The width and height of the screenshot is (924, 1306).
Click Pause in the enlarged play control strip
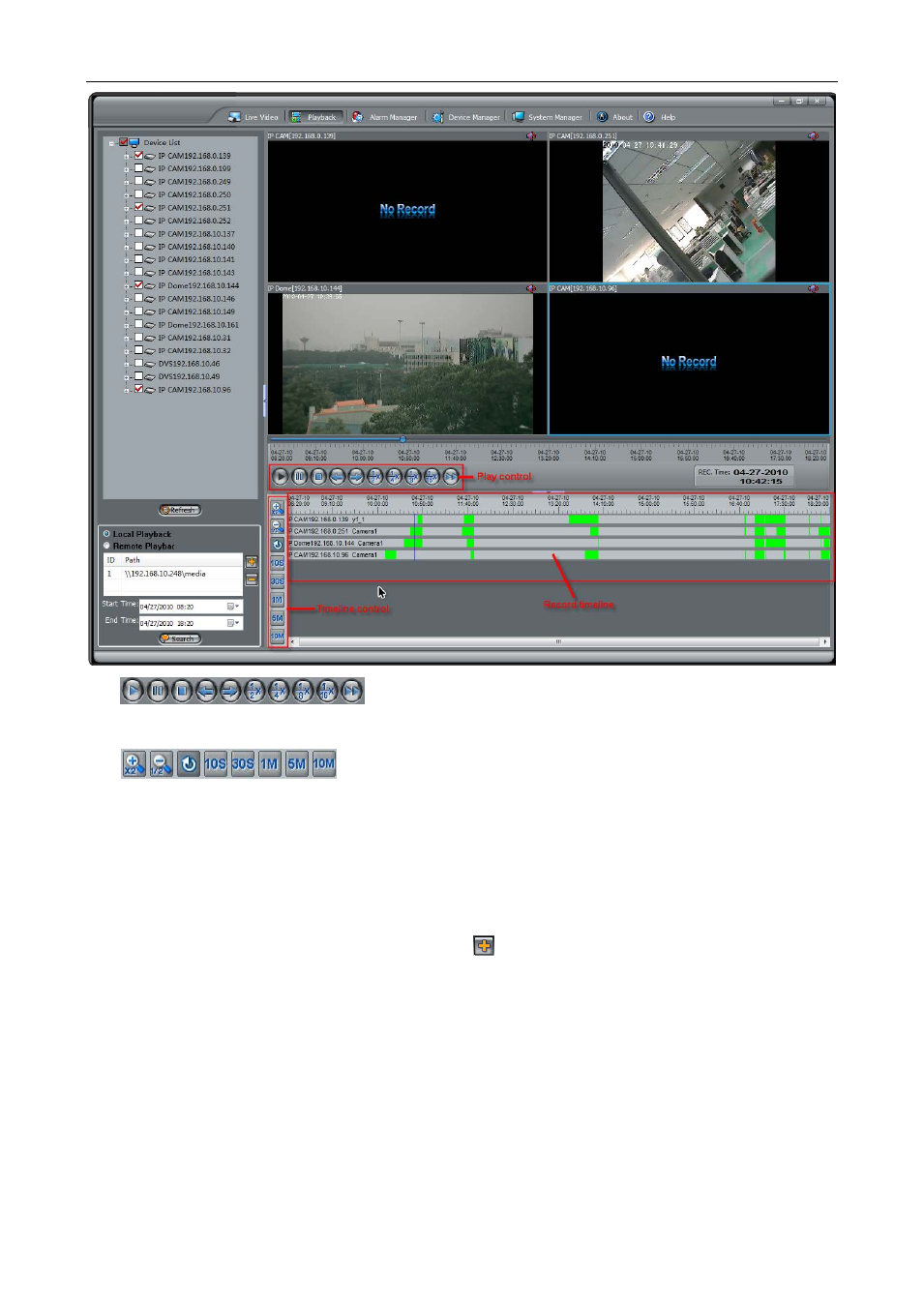pos(158,691)
